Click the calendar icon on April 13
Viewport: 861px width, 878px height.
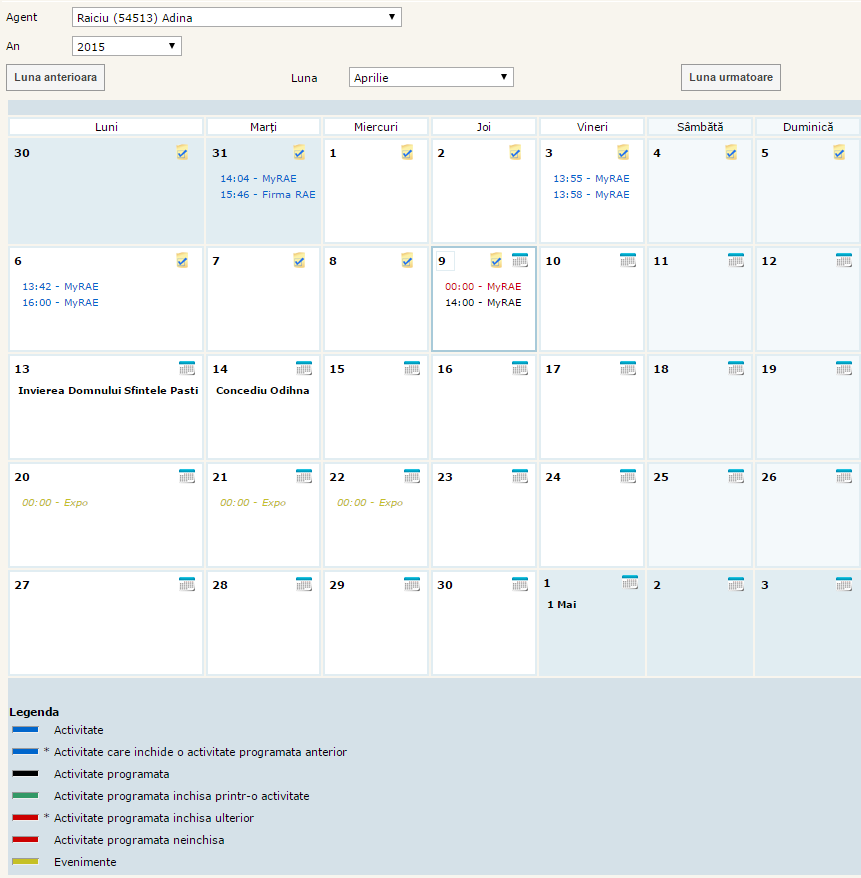coord(187,368)
